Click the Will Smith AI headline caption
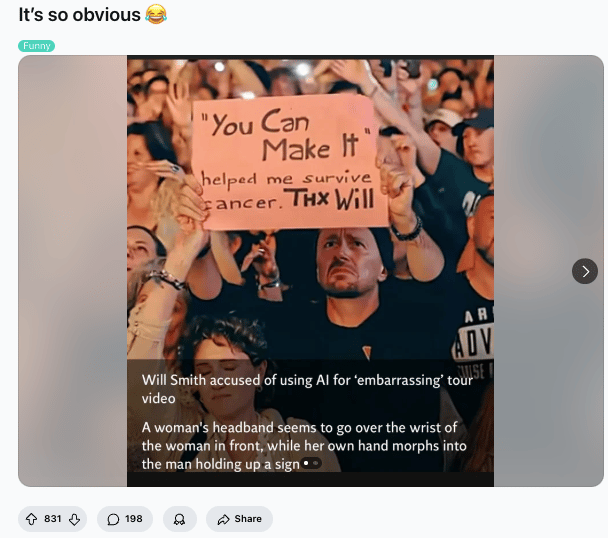 click(x=307, y=389)
